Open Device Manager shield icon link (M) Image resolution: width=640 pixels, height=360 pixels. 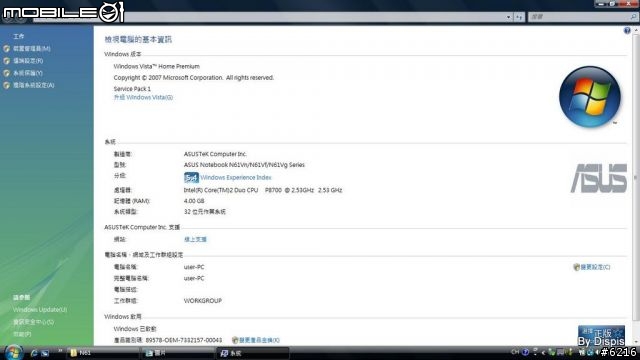(6, 49)
